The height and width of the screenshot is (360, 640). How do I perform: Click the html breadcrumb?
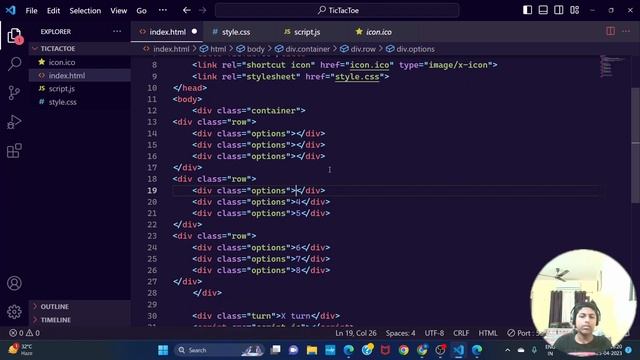[213, 49]
